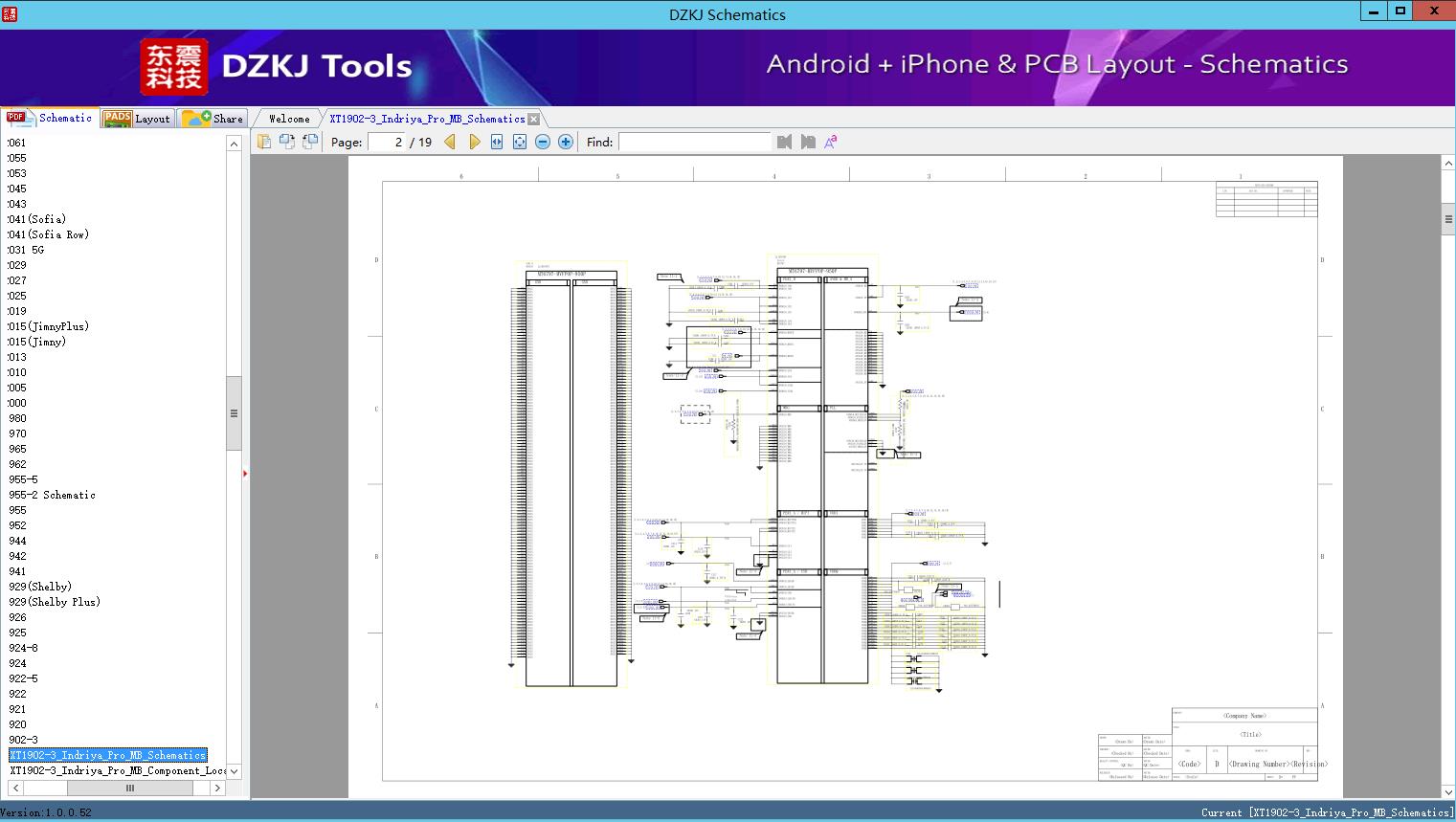Click the Find text input field
The width and height of the screenshot is (1456, 822).
pyautogui.click(x=694, y=142)
